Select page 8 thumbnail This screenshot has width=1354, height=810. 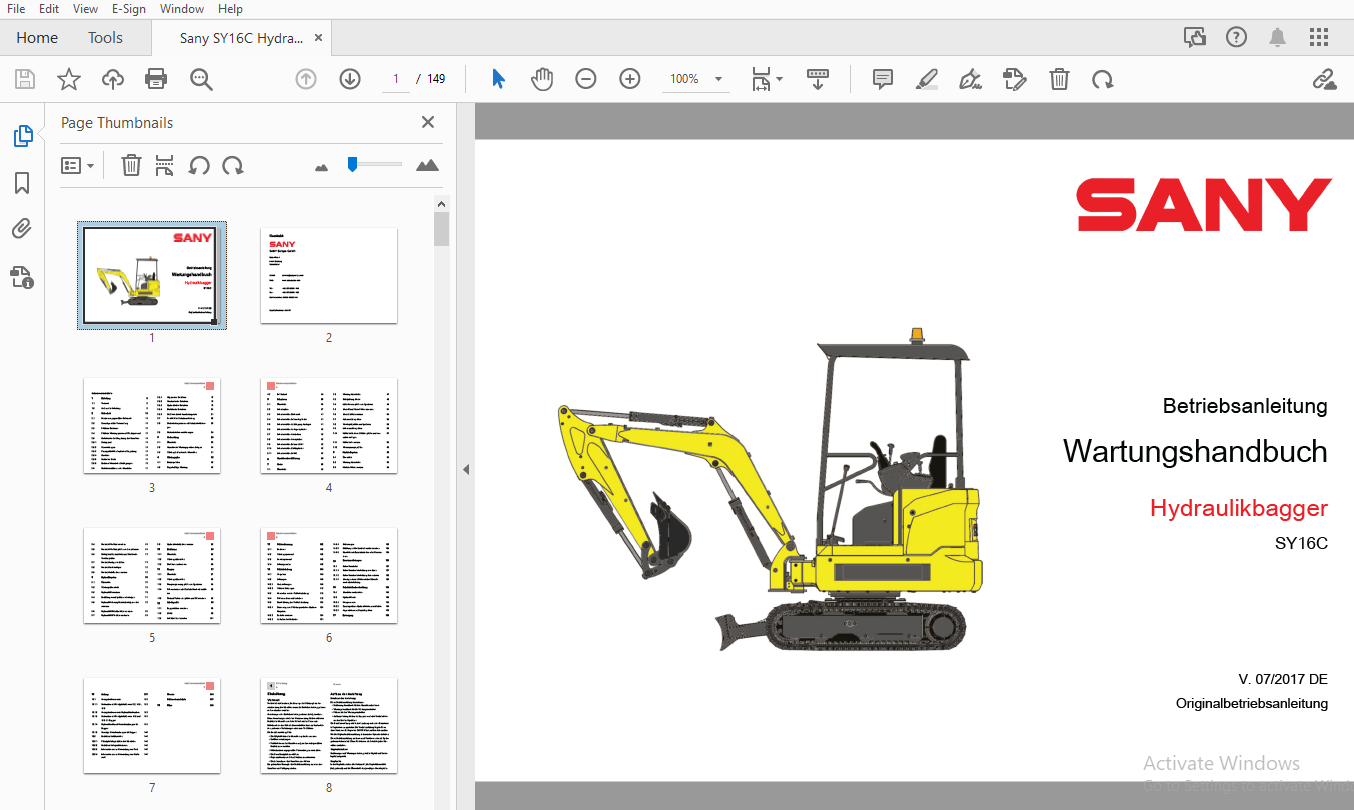point(329,726)
